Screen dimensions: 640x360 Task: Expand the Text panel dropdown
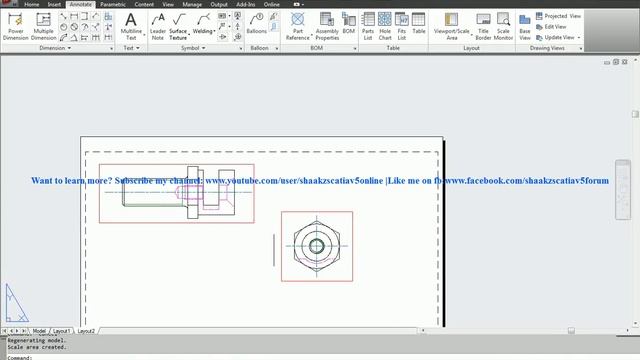tap(131, 48)
